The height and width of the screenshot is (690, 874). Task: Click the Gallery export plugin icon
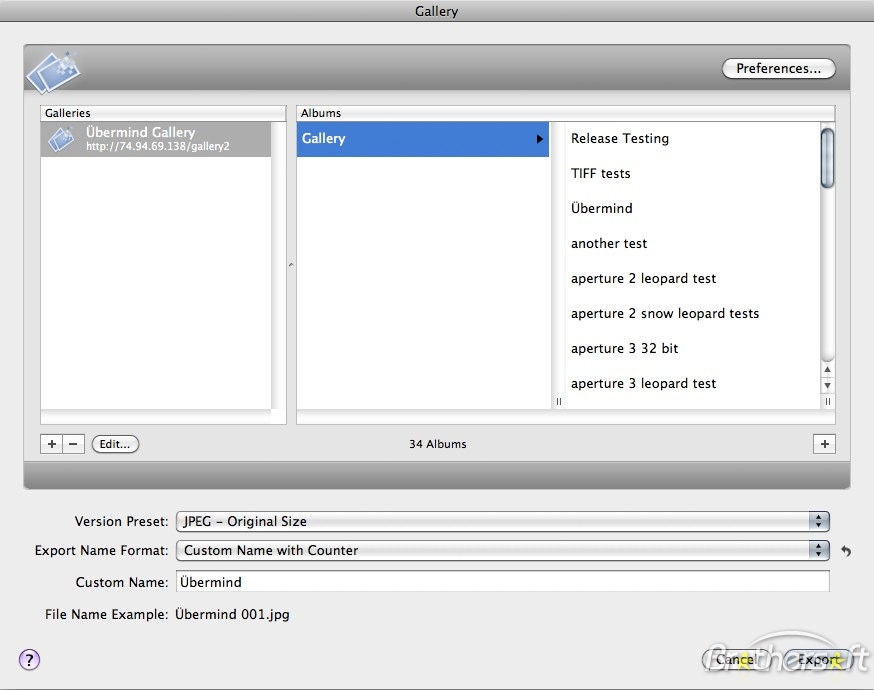[53, 70]
